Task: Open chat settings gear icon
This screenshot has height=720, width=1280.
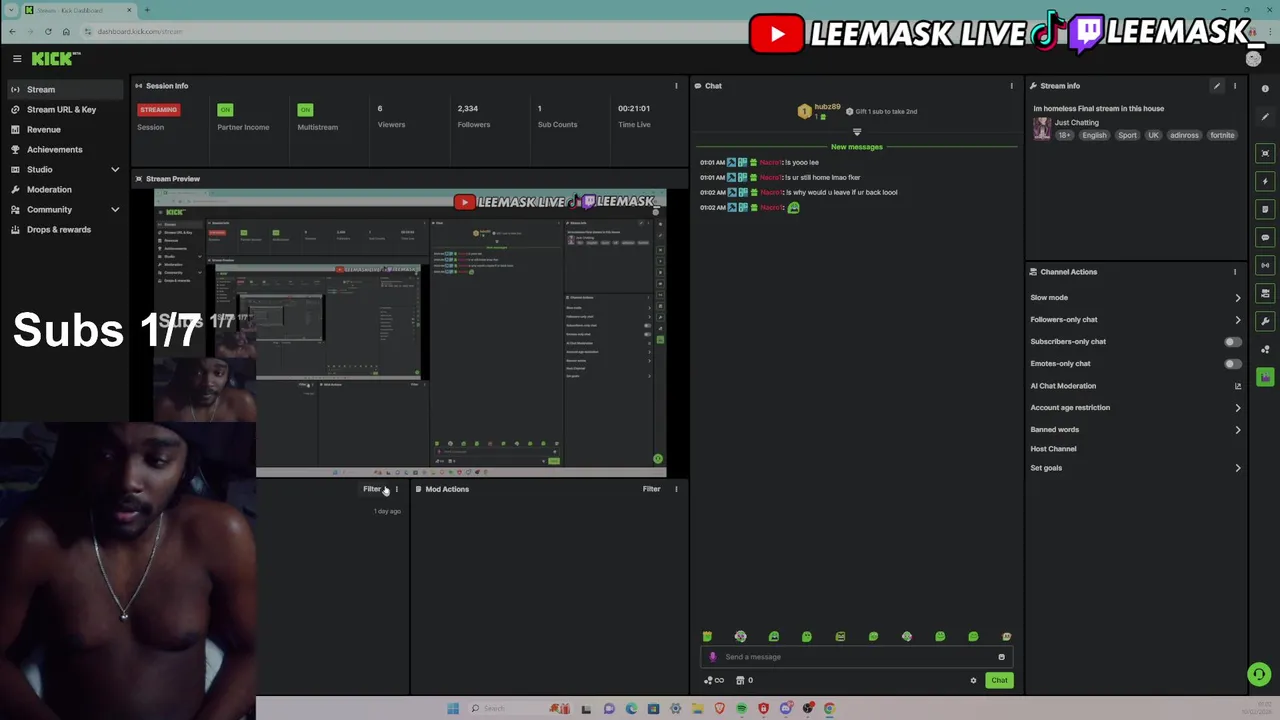Action: [x=973, y=680]
